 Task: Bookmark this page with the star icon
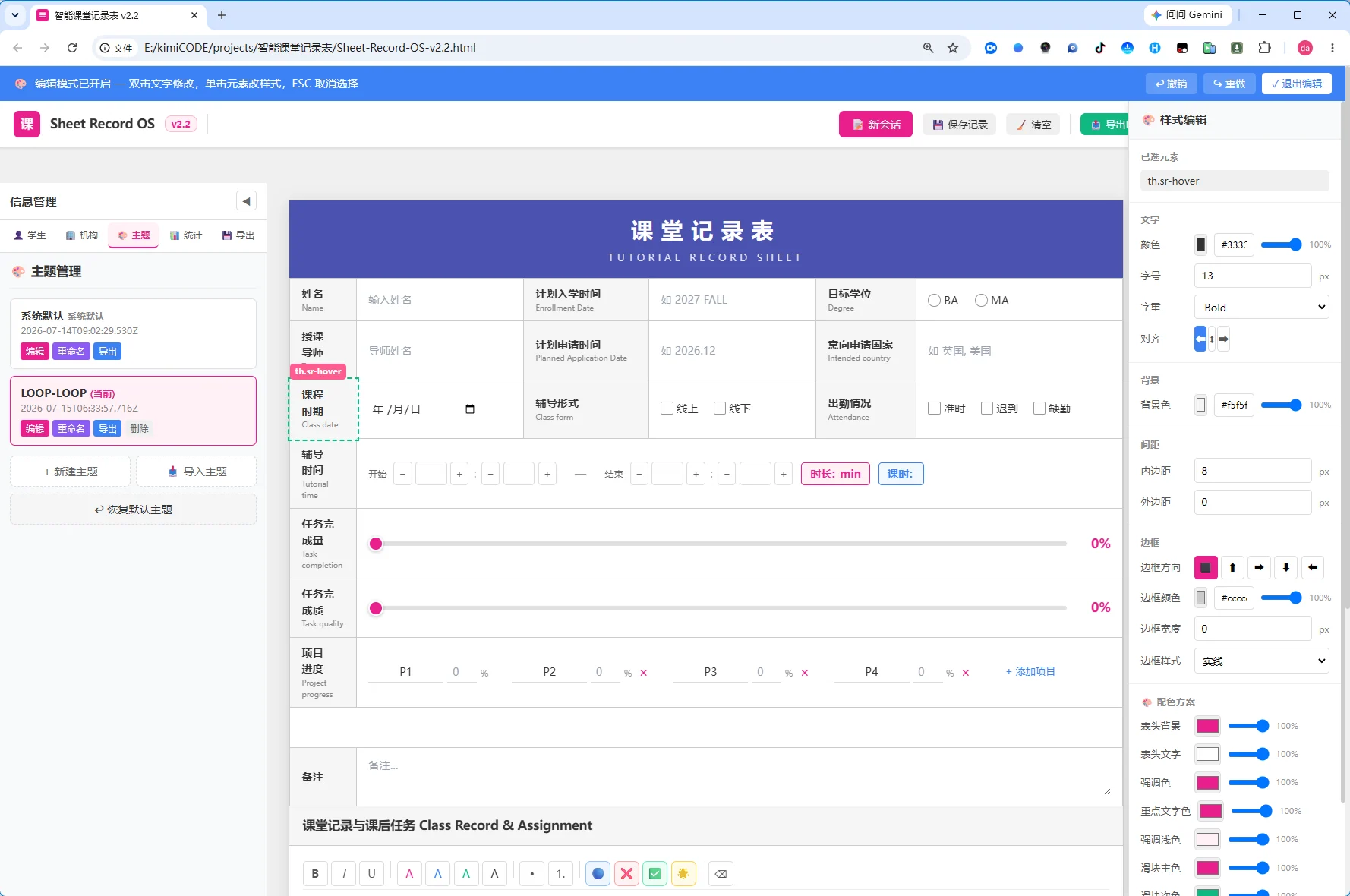coord(953,48)
